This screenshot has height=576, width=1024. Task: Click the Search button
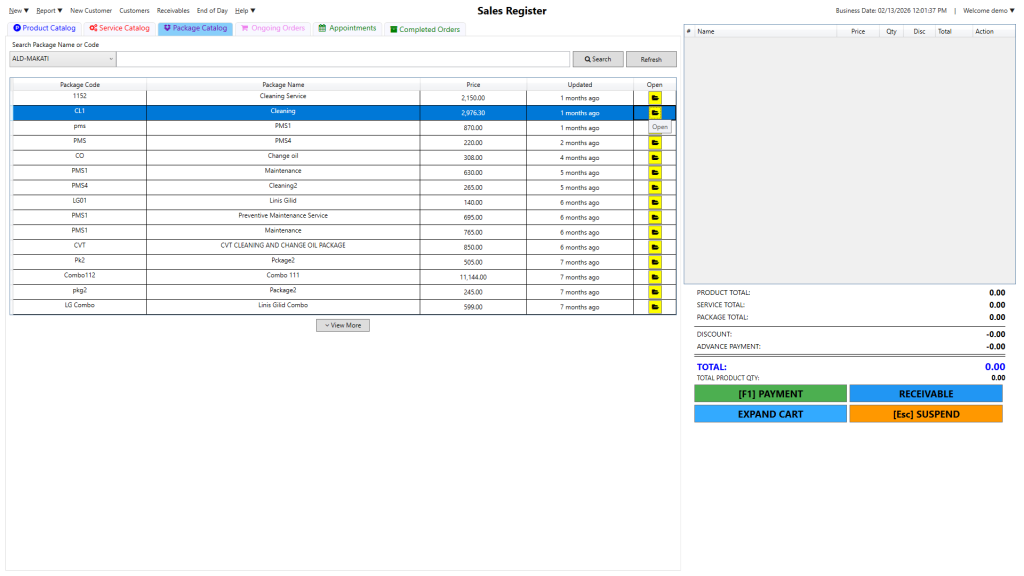point(598,59)
